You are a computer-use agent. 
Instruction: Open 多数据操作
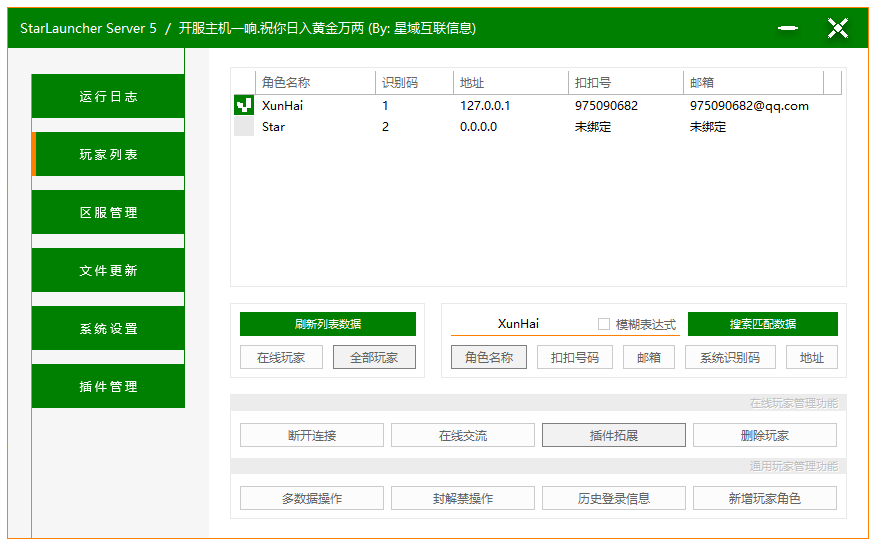click(x=312, y=498)
